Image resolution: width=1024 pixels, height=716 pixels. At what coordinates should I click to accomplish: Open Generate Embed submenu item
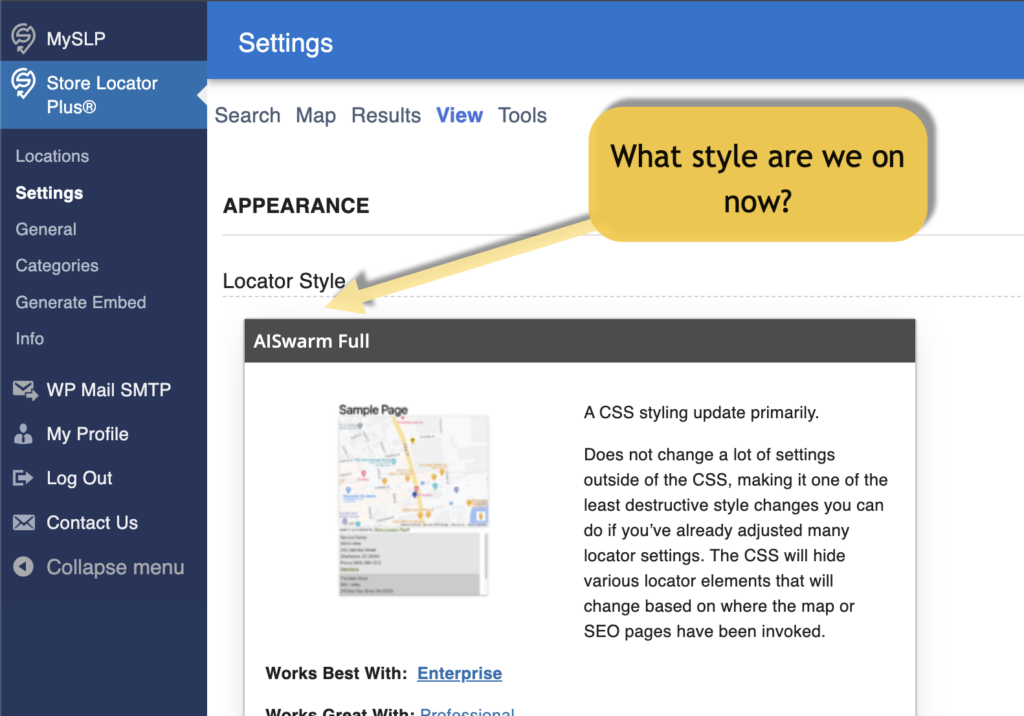click(81, 302)
